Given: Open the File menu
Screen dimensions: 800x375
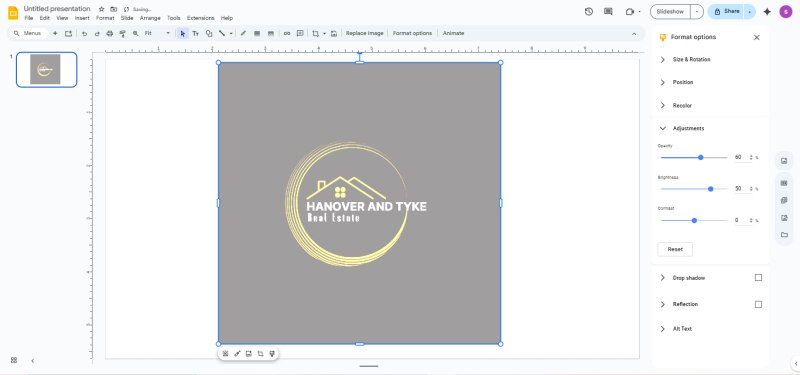Looking at the screenshot, I should click(x=29, y=18).
